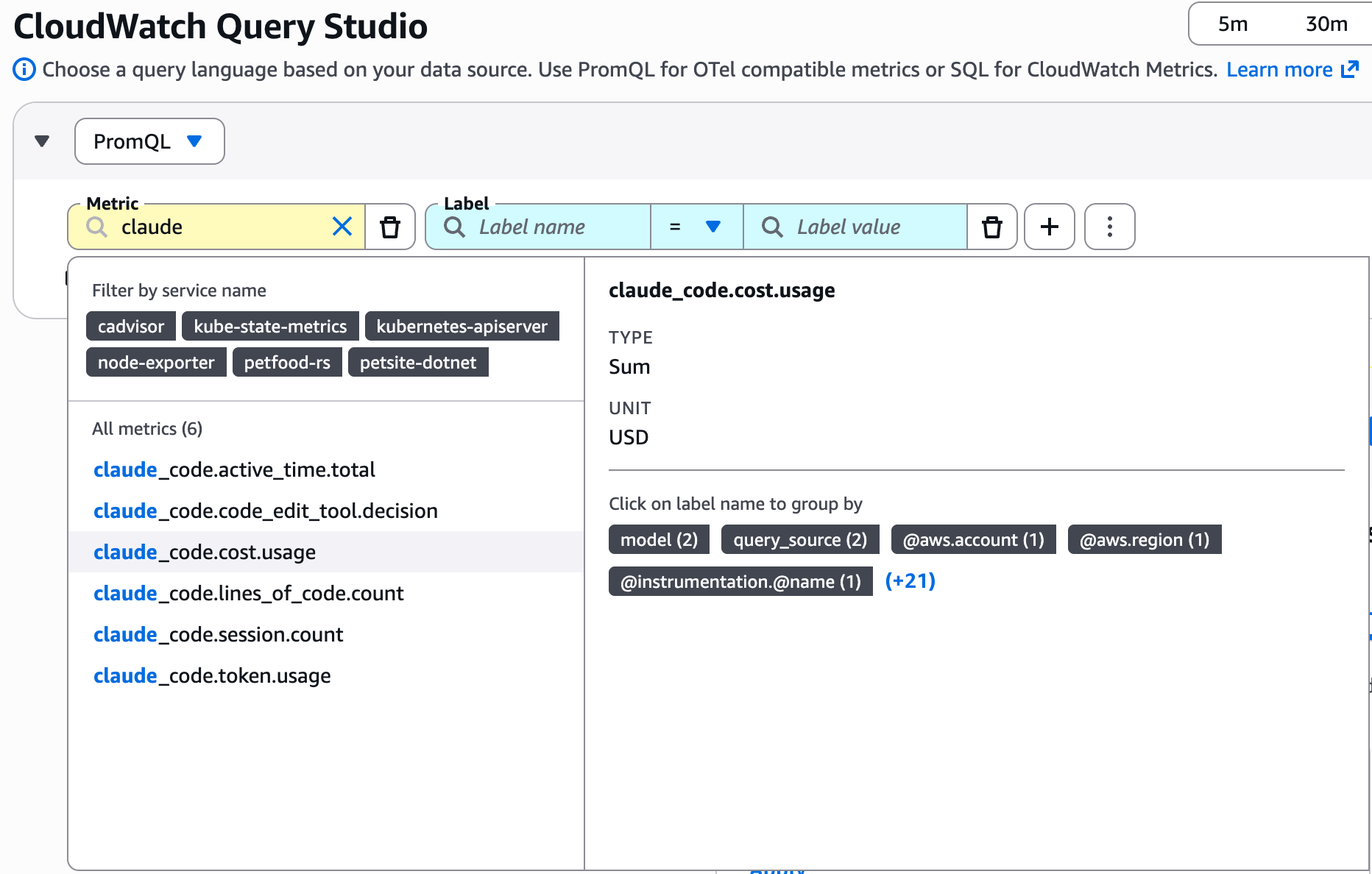Select claude_code.code_edit_tool.decision metric
The width and height of the screenshot is (1372, 874).
326,511
